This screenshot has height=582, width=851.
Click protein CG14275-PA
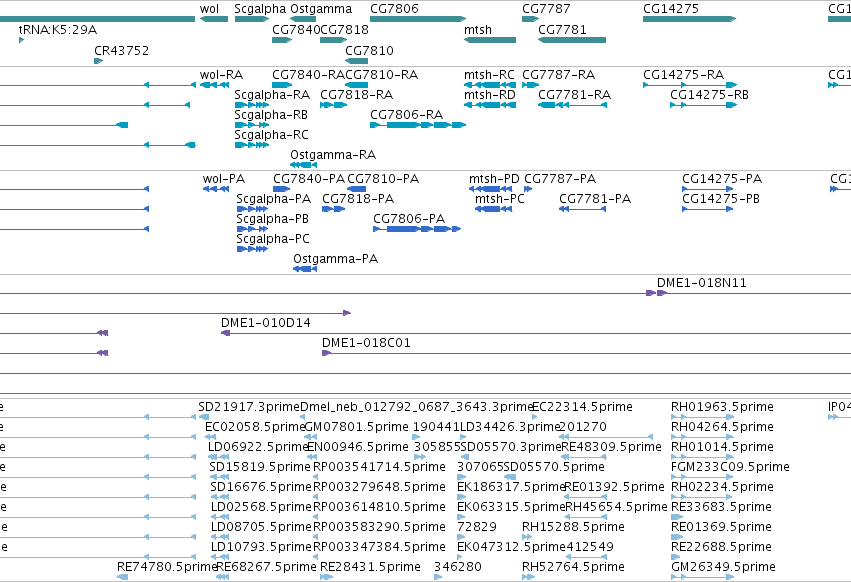708,189
